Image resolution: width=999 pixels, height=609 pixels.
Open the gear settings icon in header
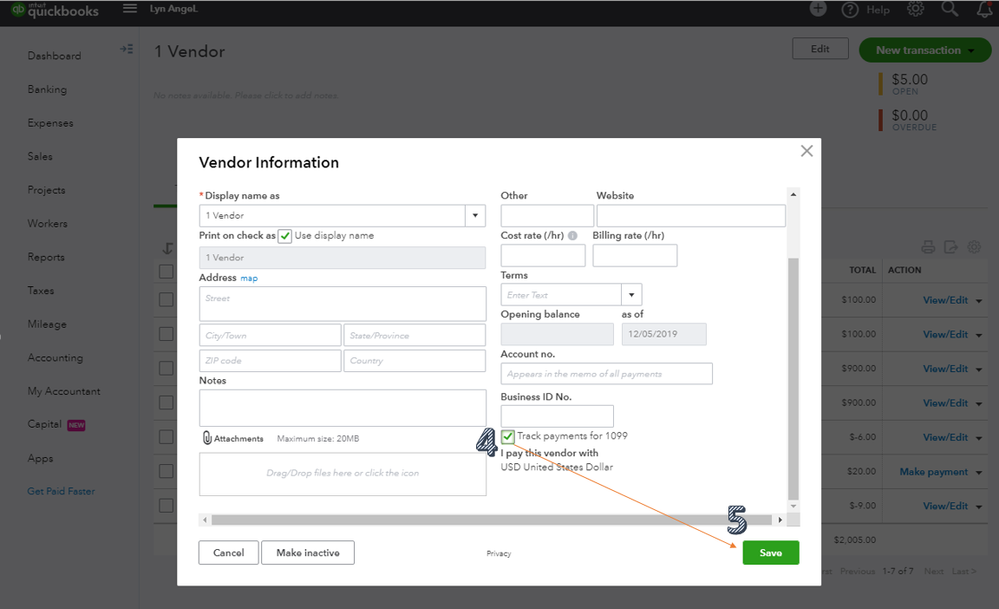[916, 9]
